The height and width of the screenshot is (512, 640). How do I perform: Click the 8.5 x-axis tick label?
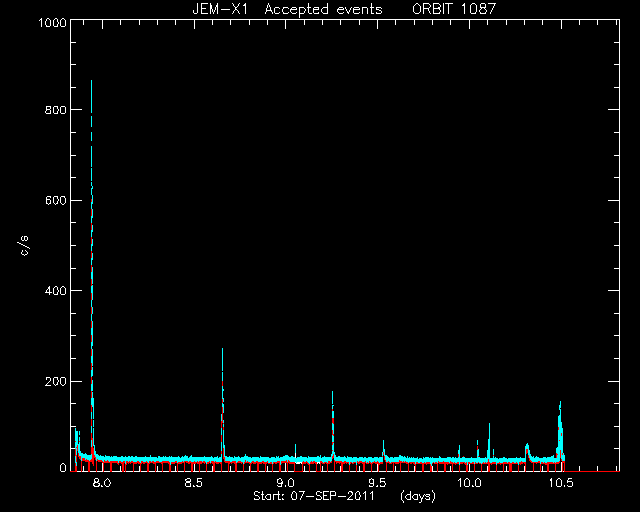tap(193, 483)
